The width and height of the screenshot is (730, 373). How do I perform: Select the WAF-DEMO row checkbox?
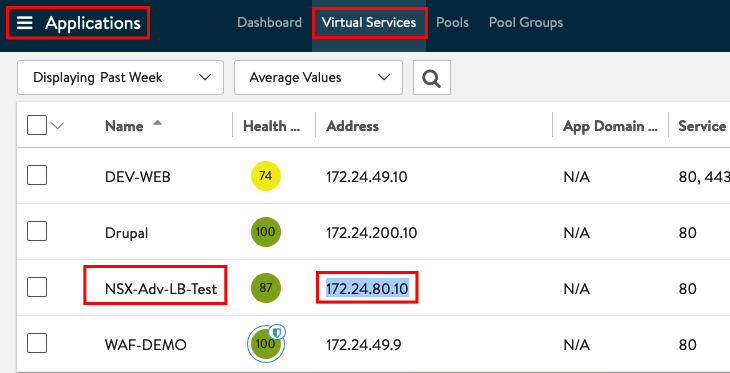(37, 343)
